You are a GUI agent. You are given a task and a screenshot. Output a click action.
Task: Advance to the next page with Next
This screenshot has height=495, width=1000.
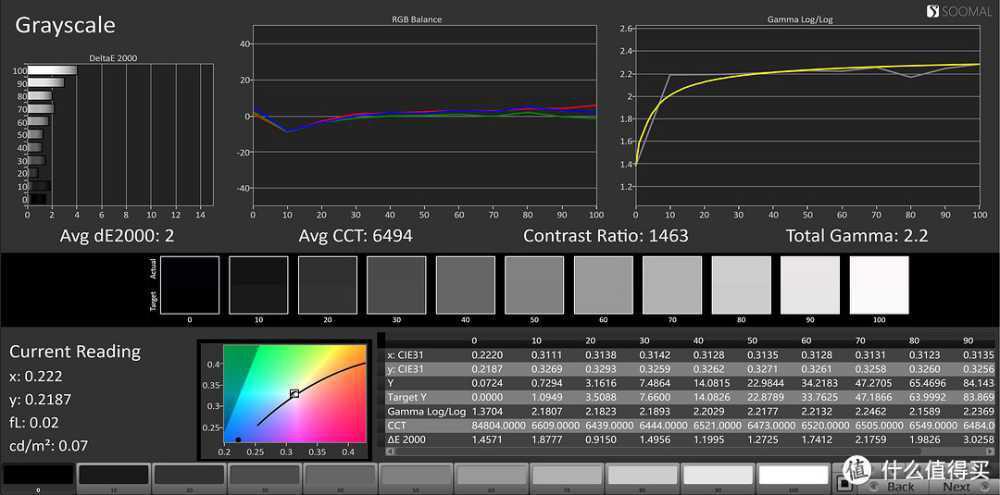[956, 486]
